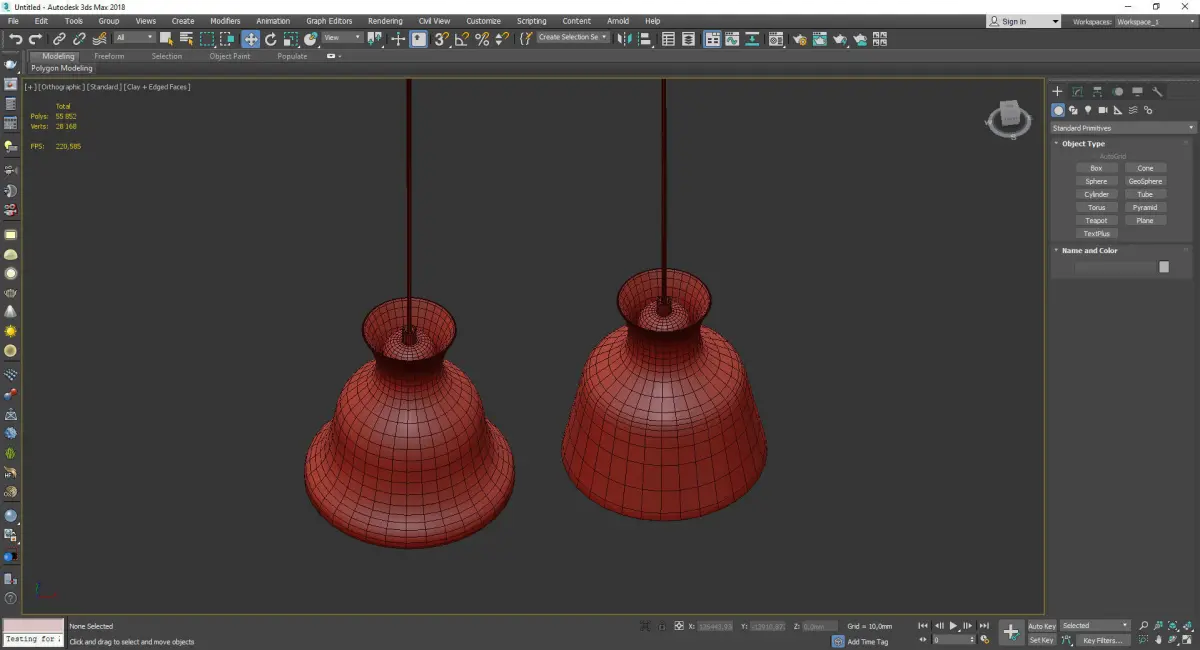Click the Redo arrow icon
This screenshot has height=650, width=1200.
point(34,39)
